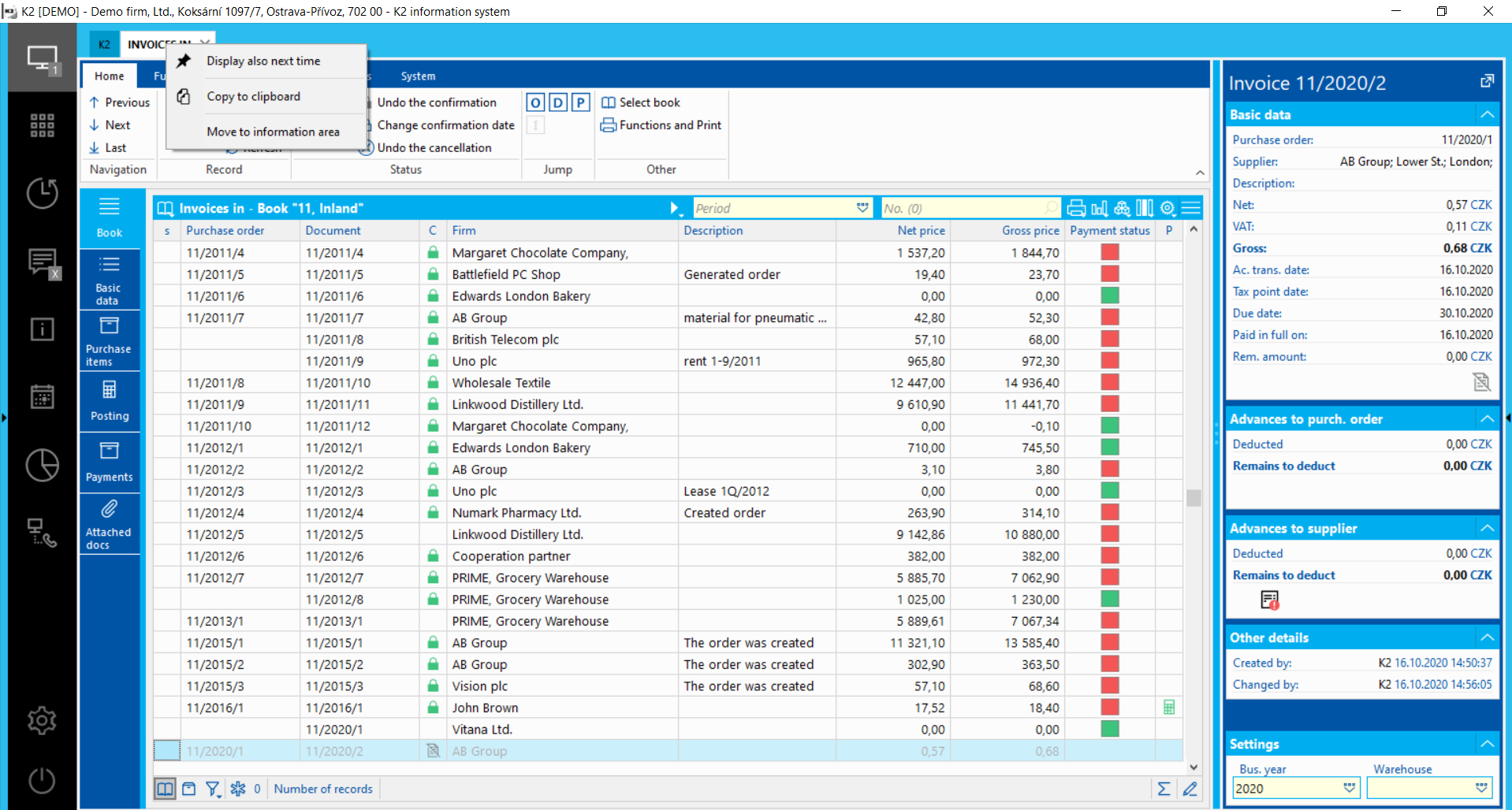Open the history clock icon in sidebar
Image resolution: width=1512 pixels, height=810 pixels.
tap(43, 193)
